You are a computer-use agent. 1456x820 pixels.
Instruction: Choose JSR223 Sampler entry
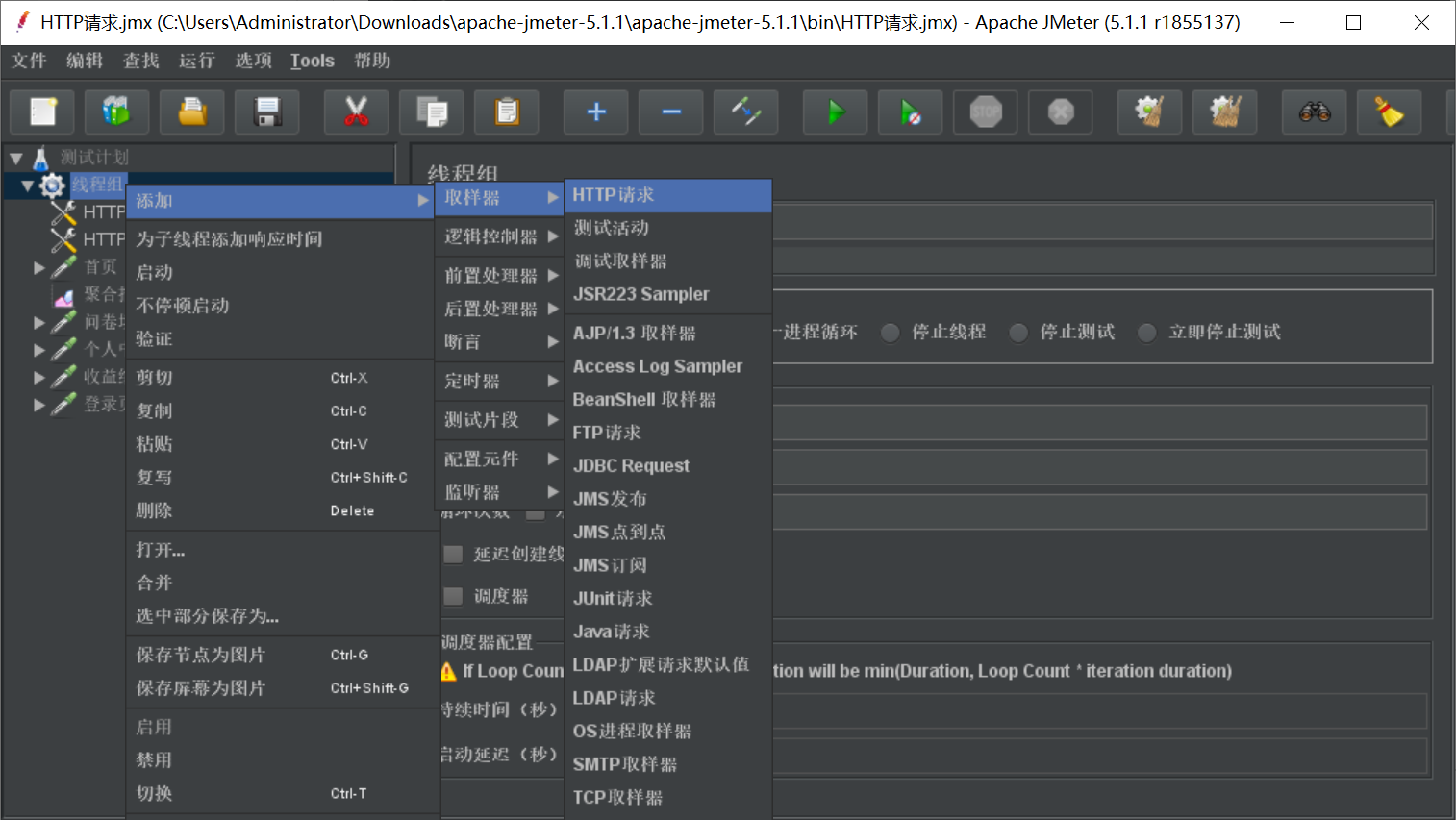668,295
